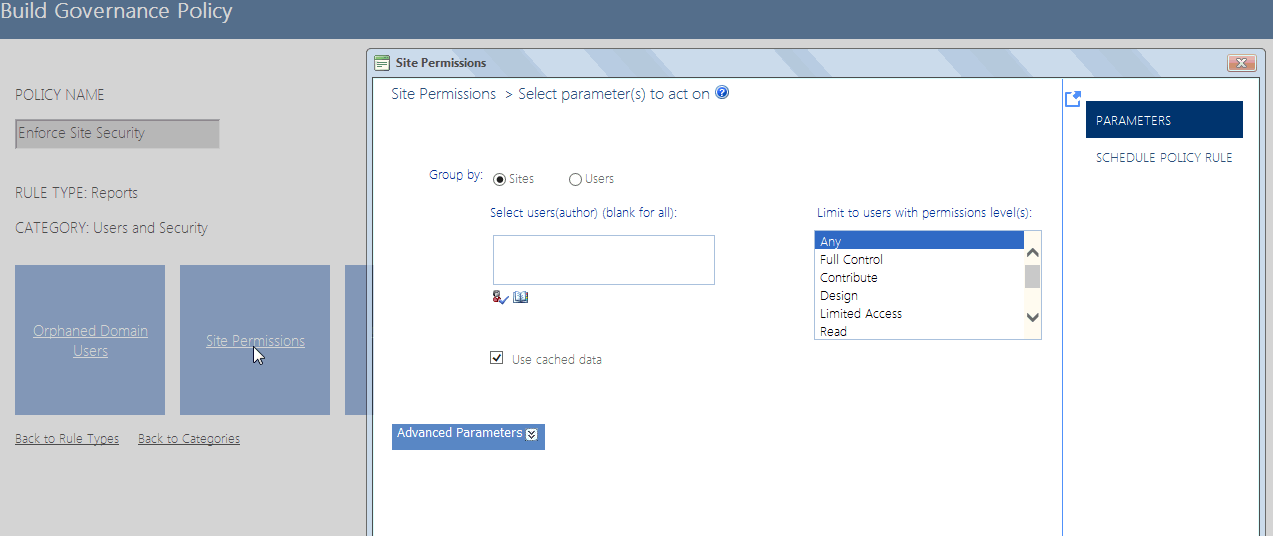
Task: Open the Orphaned Domain Users tile
Action: [x=90, y=340]
